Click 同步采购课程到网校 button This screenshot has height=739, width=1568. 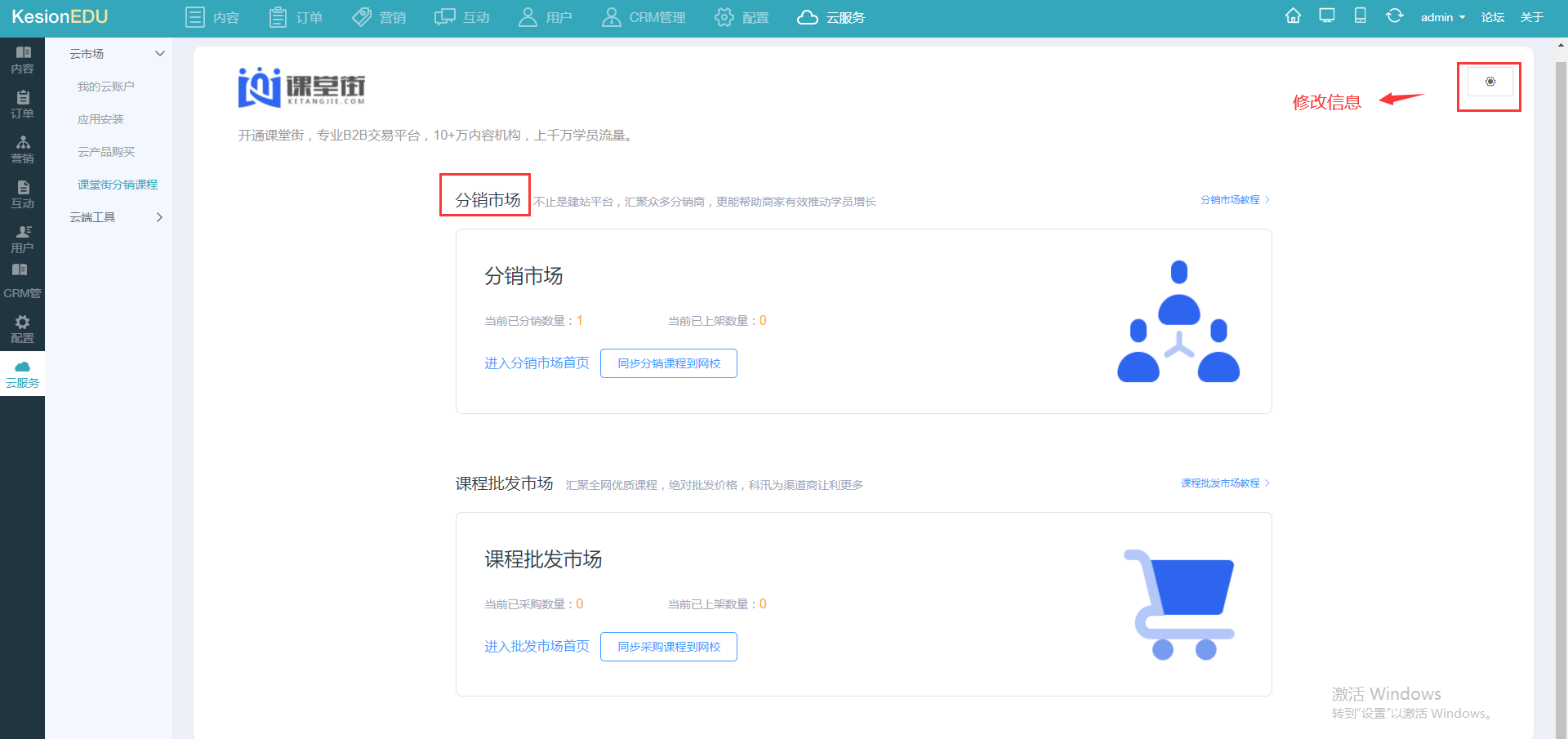pyautogui.click(x=669, y=647)
